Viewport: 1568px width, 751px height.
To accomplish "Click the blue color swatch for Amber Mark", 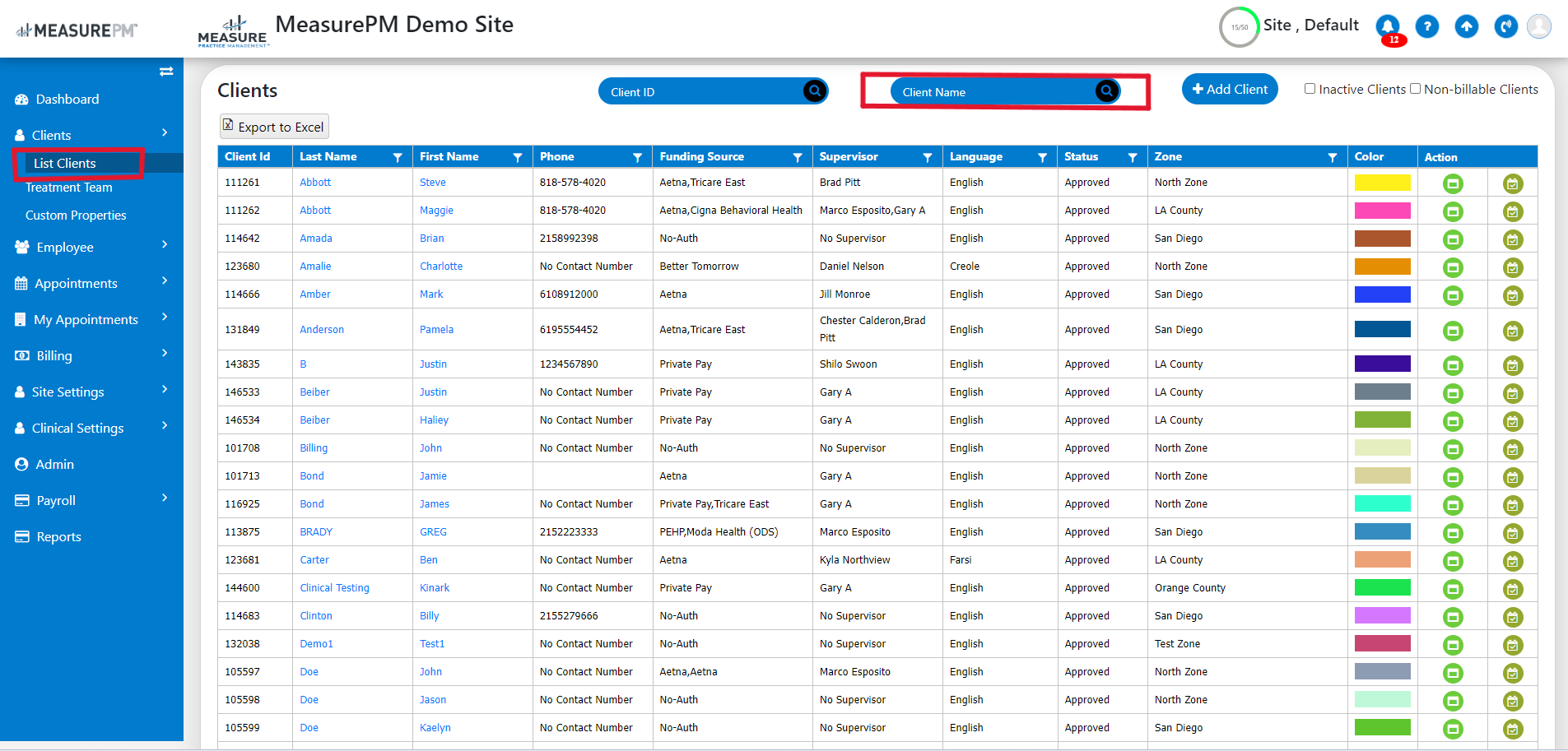I will 1383,294.
